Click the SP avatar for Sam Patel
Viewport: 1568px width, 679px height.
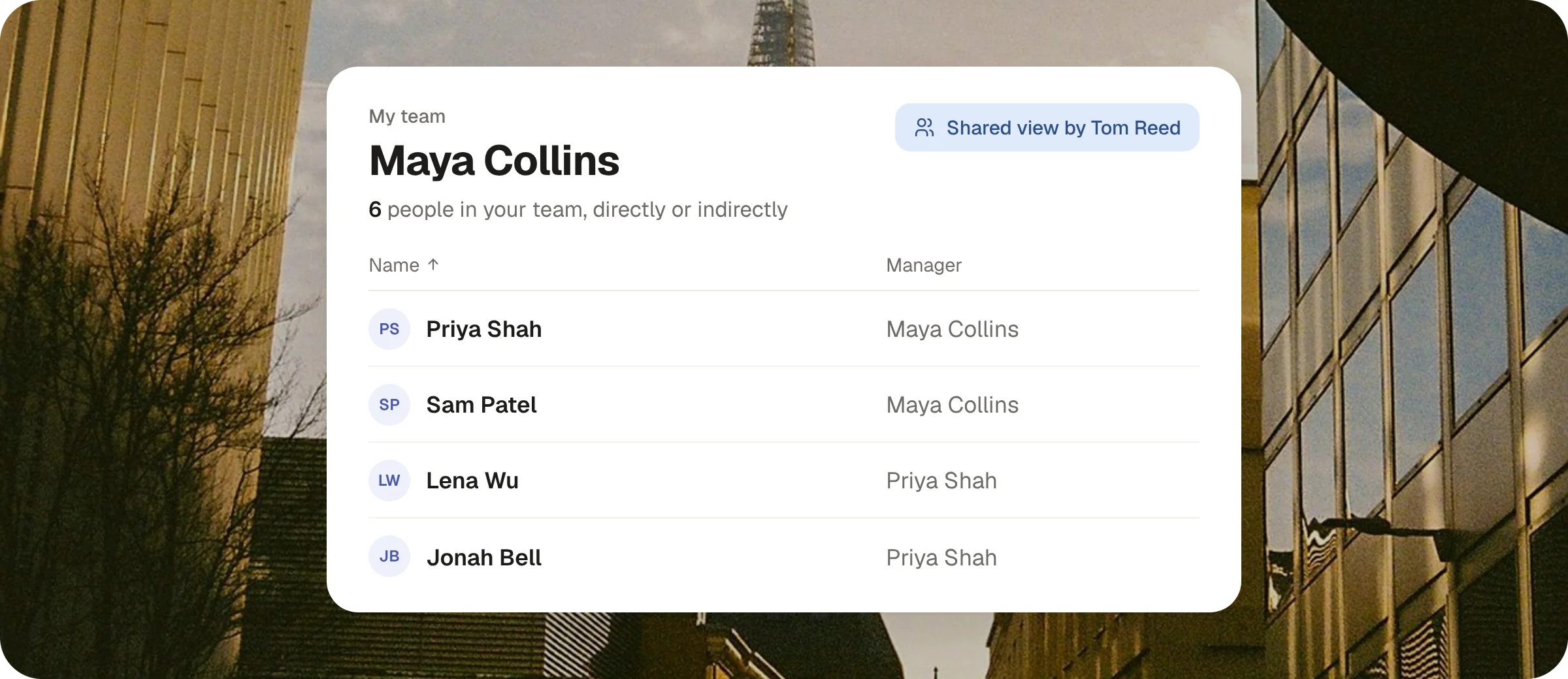pyautogui.click(x=389, y=405)
